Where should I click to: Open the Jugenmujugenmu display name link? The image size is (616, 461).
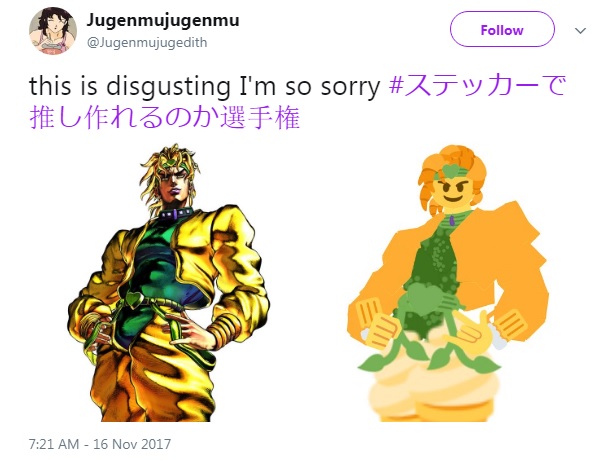point(163,20)
